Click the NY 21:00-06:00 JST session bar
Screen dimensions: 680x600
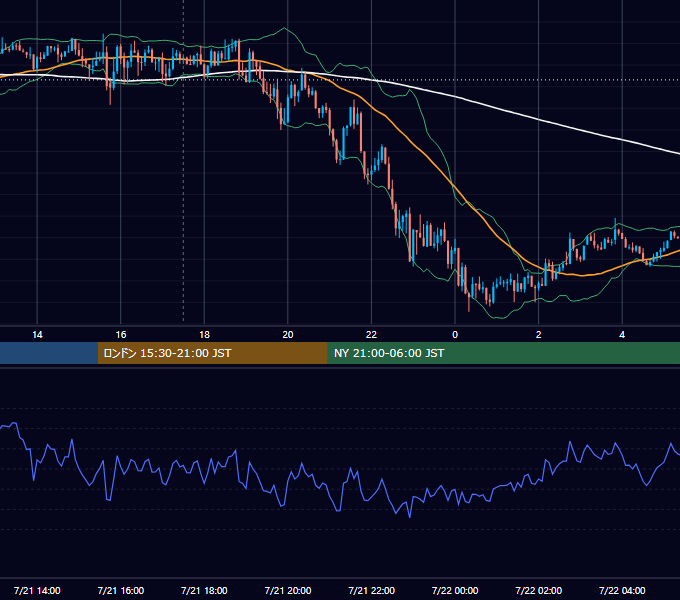[503, 353]
